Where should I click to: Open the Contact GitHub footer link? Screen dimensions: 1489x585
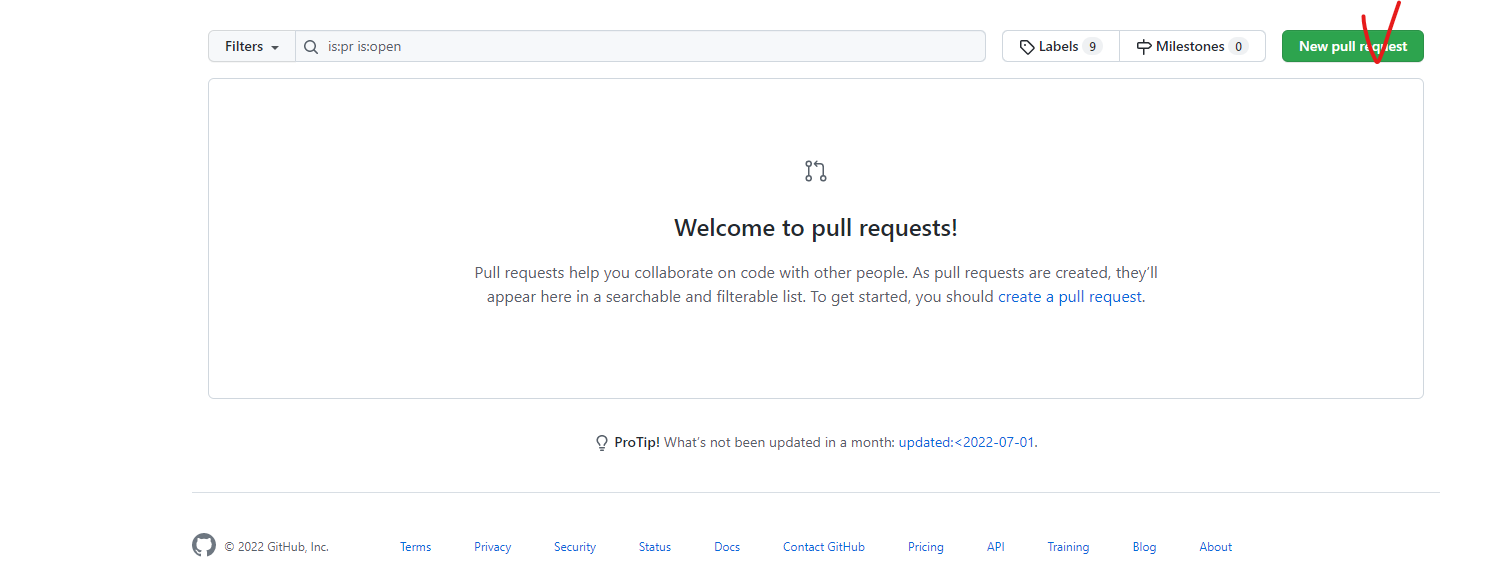[824, 547]
